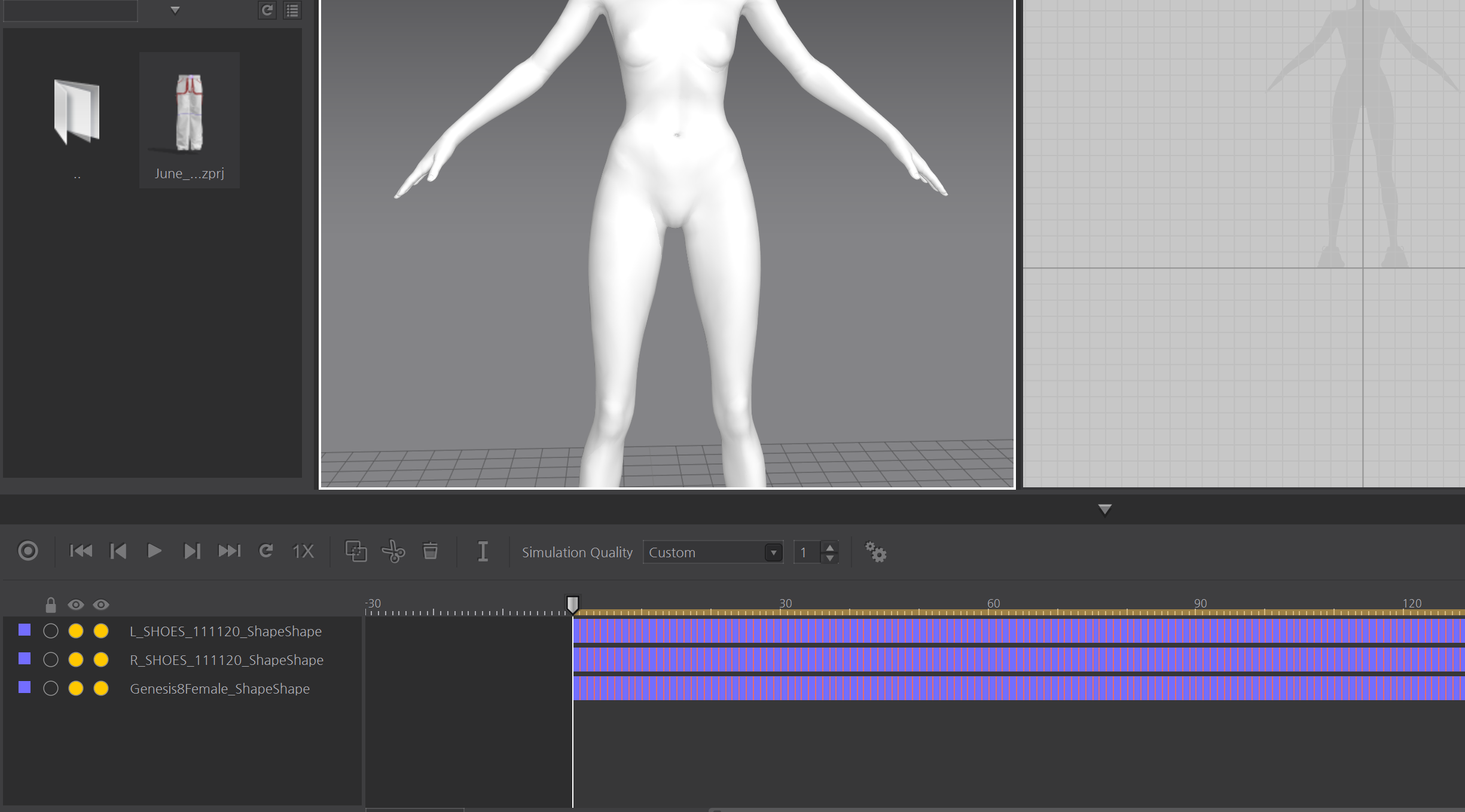Step to the next frame
The image size is (1465, 812).
(x=191, y=551)
